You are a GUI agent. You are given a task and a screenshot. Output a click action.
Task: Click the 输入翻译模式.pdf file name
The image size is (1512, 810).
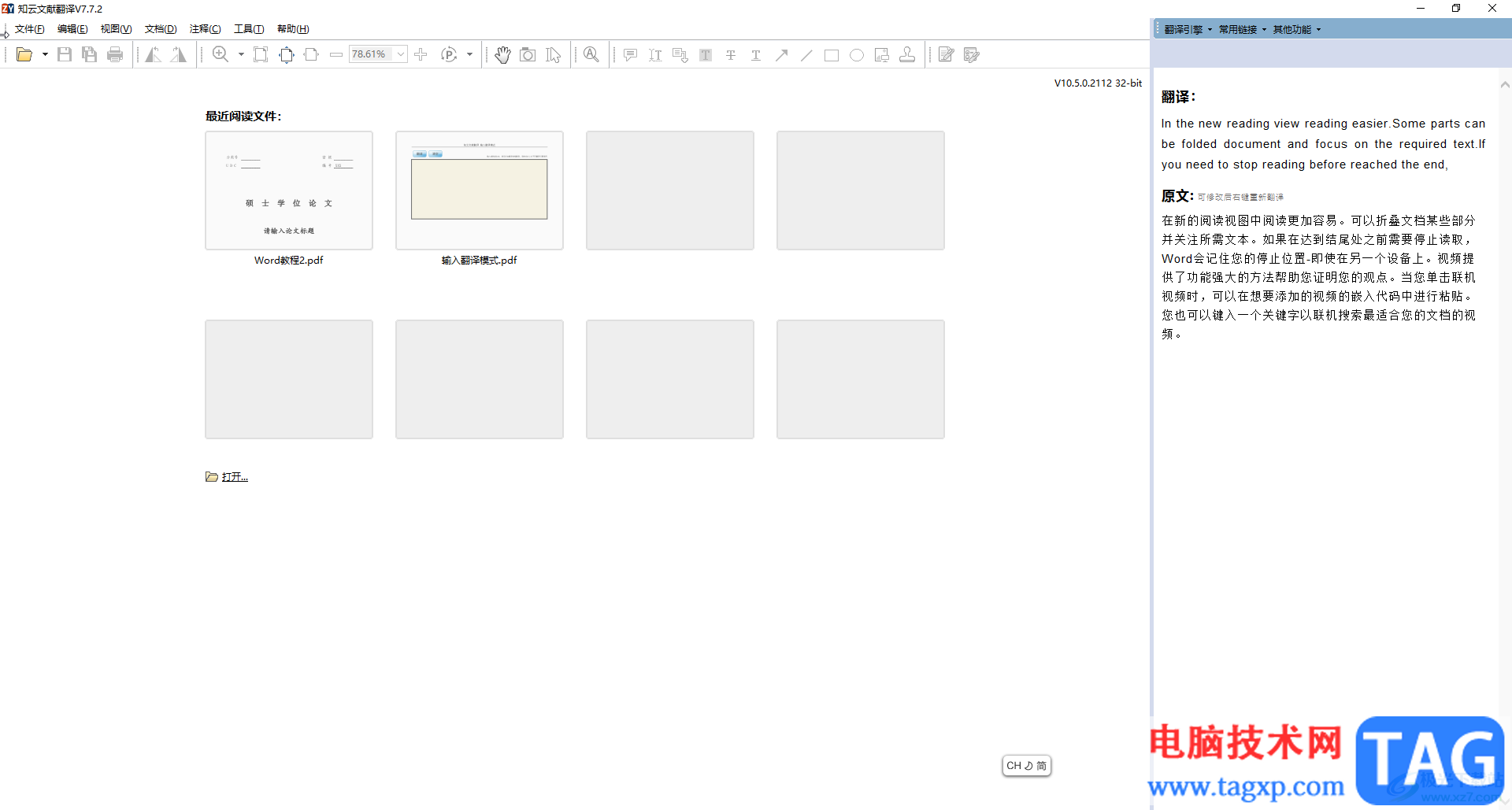click(480, 261)
